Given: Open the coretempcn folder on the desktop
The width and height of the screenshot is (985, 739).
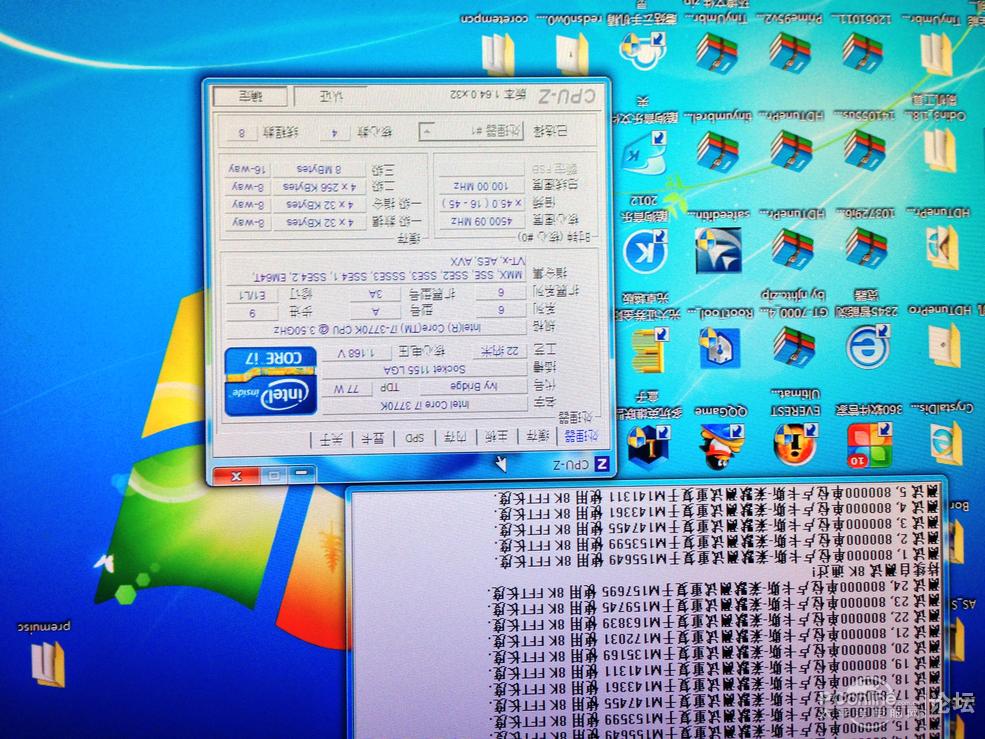Looking at the screenshot, I should point(498,53).
